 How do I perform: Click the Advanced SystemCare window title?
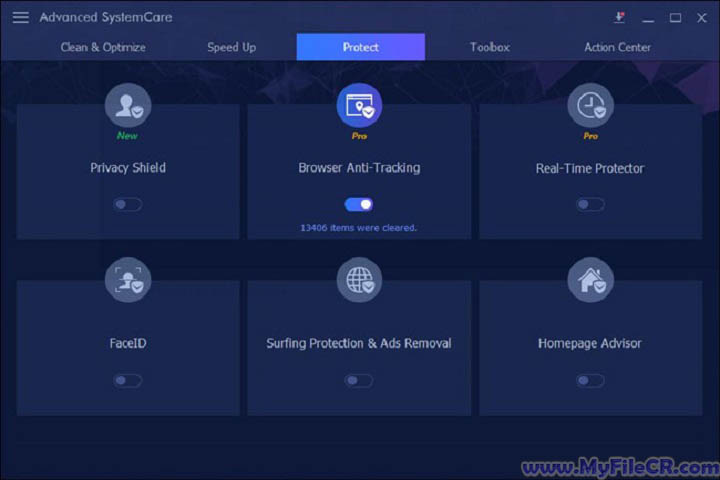pos(106,17)
